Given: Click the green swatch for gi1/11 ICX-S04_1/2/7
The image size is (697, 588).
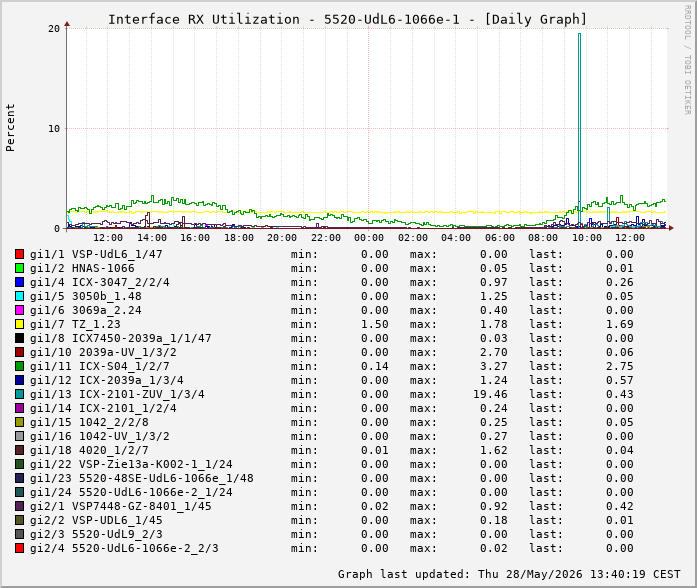Looking at the screenshot, I should tap(19, 366).
